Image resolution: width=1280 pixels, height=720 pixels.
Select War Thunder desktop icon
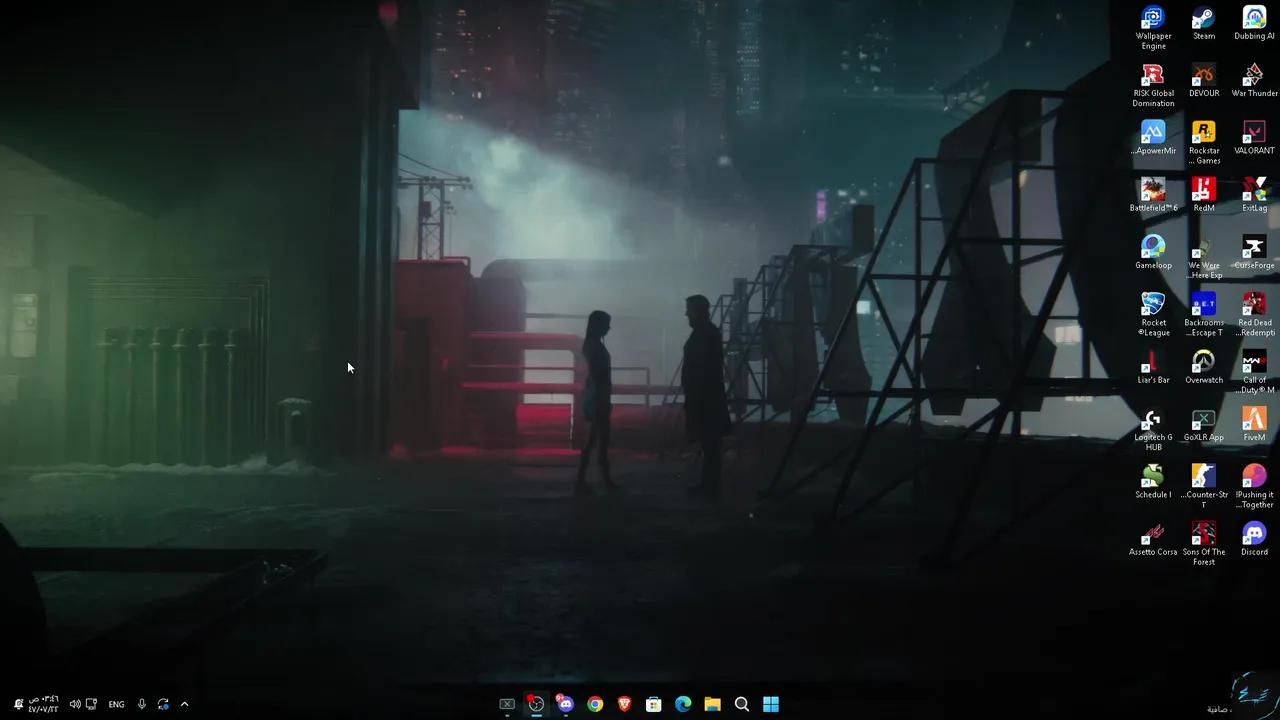click(x=1254, y=81)
